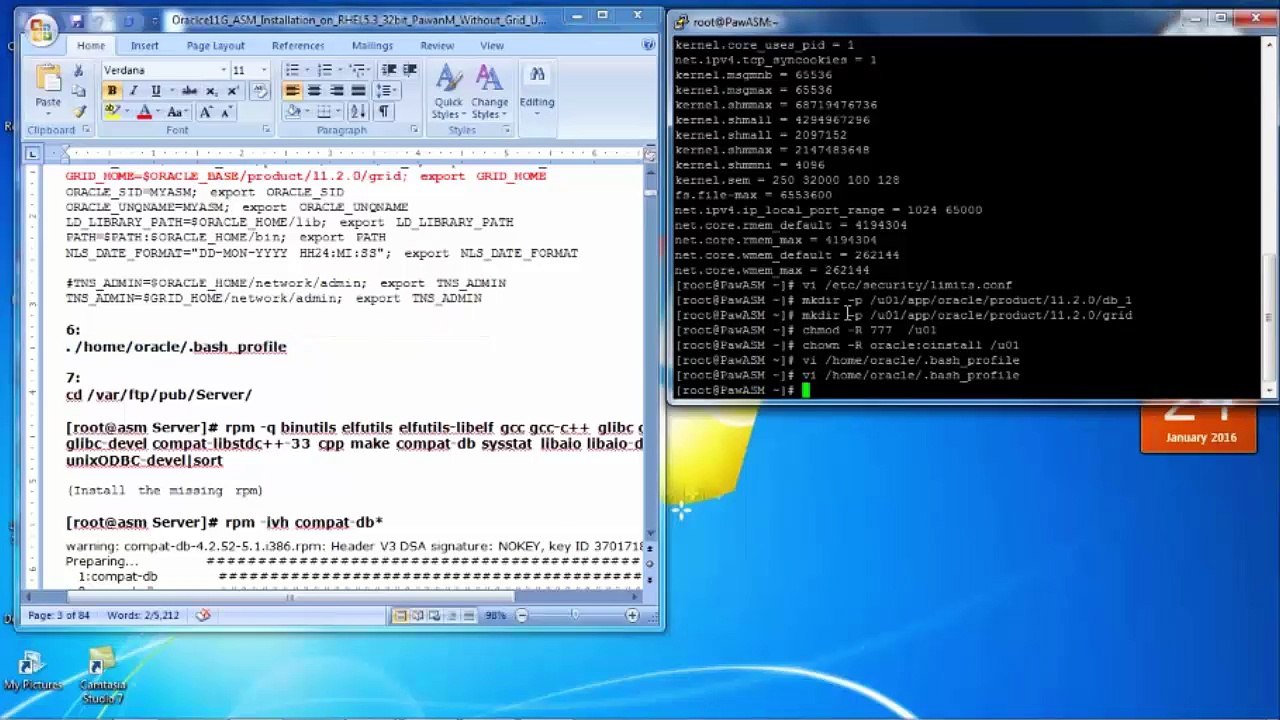Toggle Bold formatting
The width and height of the screenshot is (1280, 720).
click(112, 91)
